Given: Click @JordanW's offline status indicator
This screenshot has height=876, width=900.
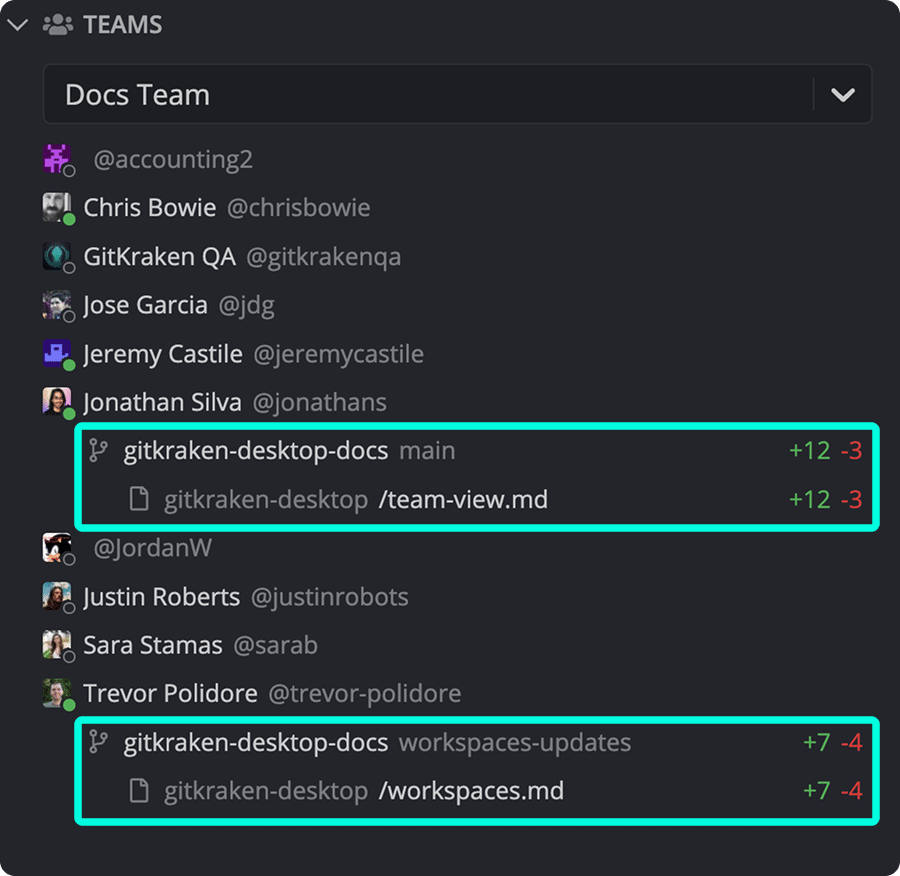Looking at the screenshot, I should (69, 559).
